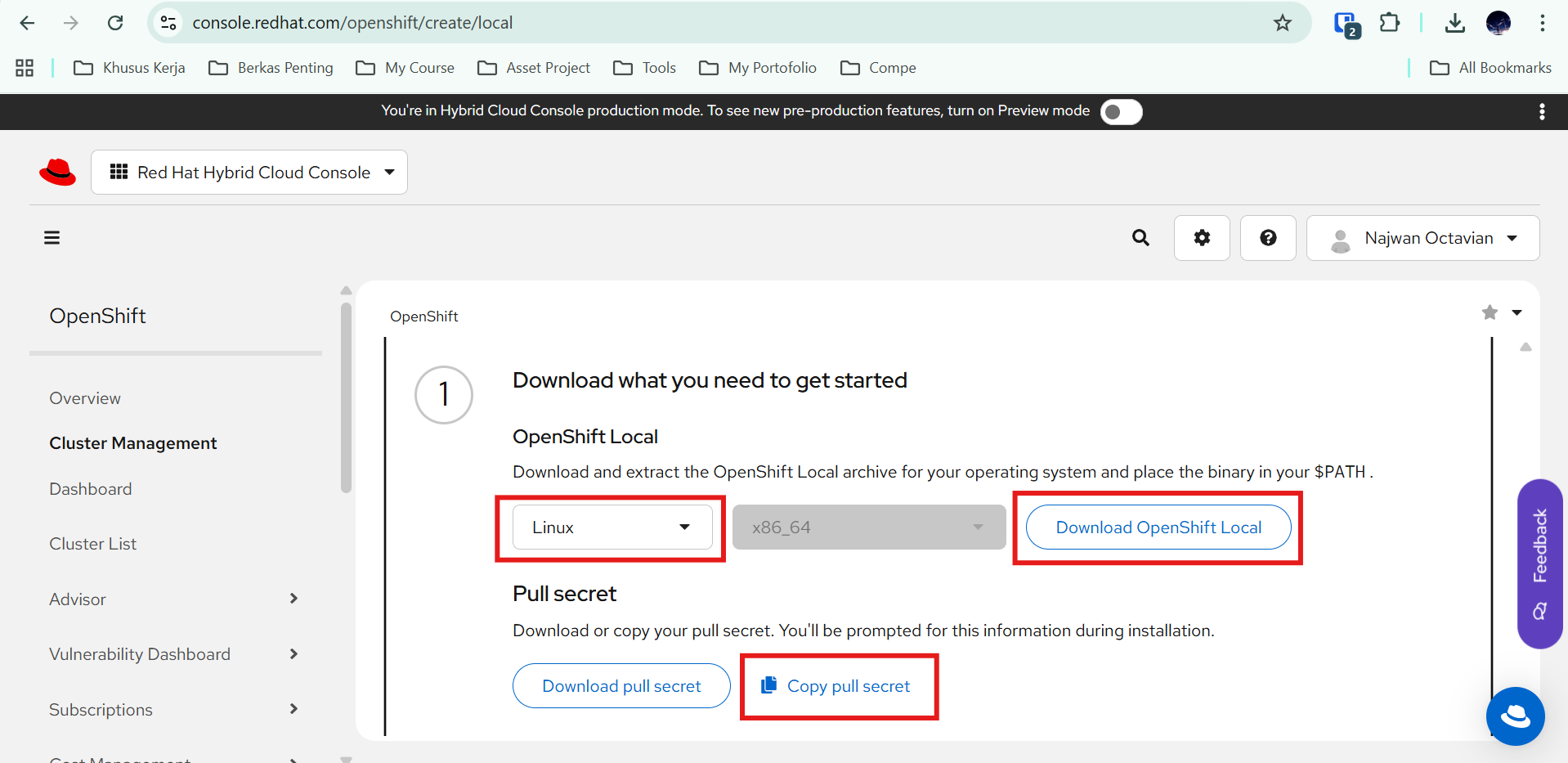
Task: Click the search magnifier icon
Action: [1140, 238]
